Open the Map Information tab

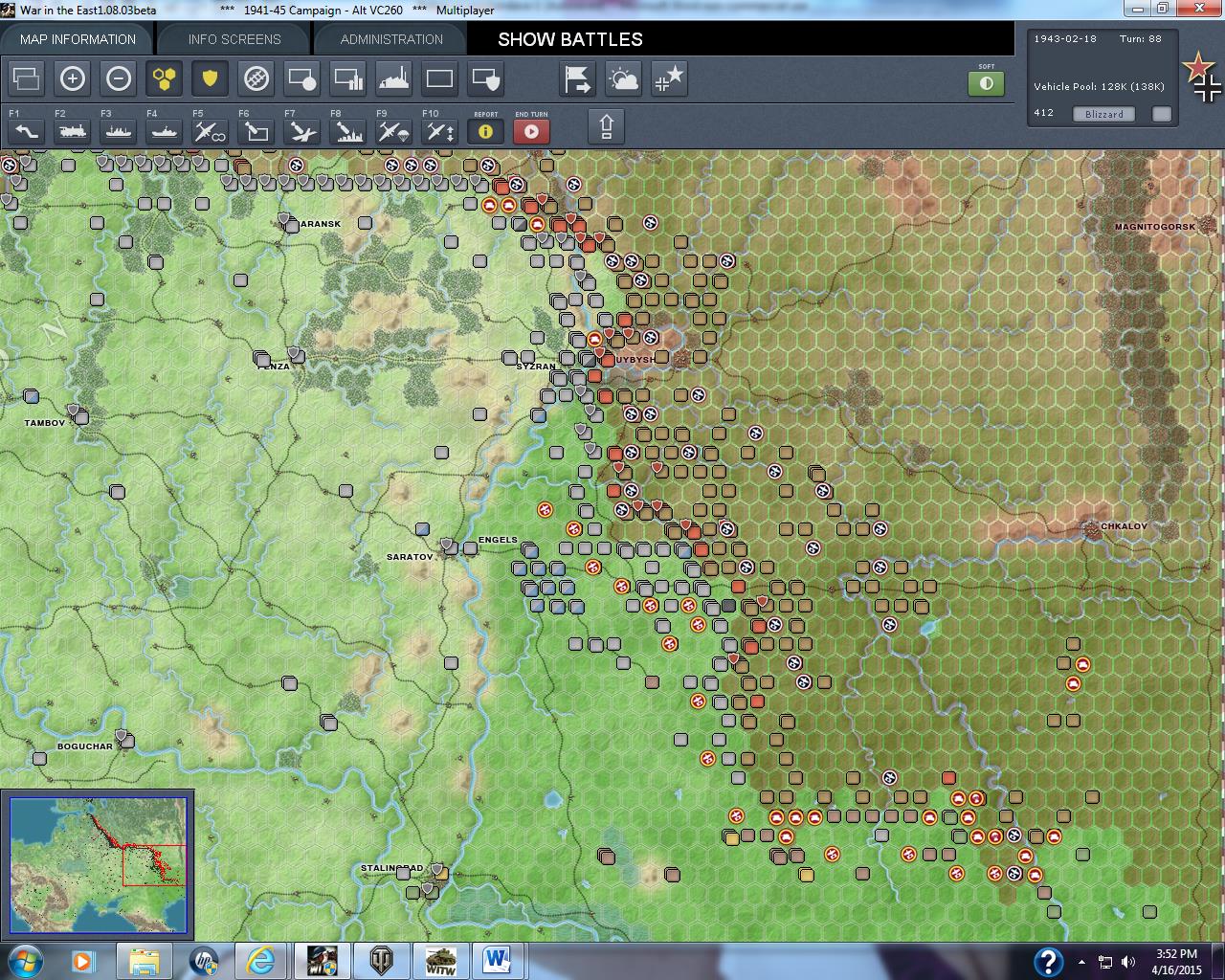click(x=78, y=39)
